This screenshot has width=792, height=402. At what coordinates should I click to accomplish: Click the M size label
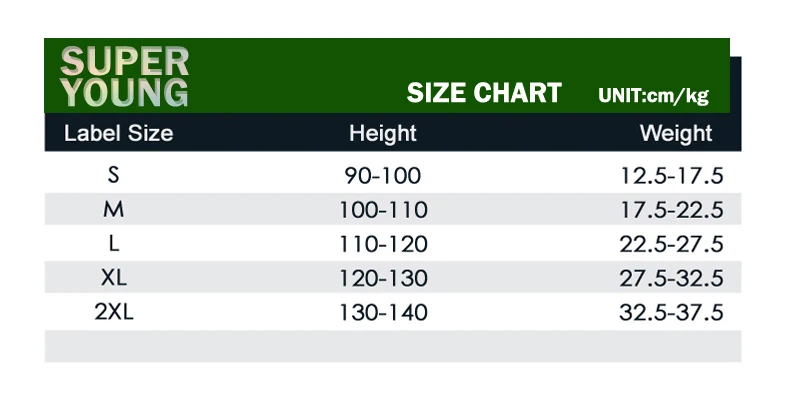pos(114,209)
